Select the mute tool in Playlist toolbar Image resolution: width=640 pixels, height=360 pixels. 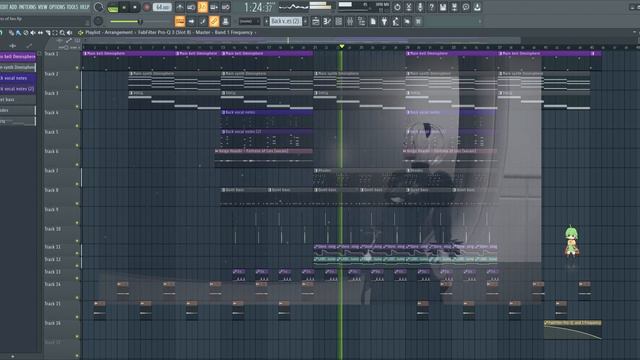coord(33,33)
